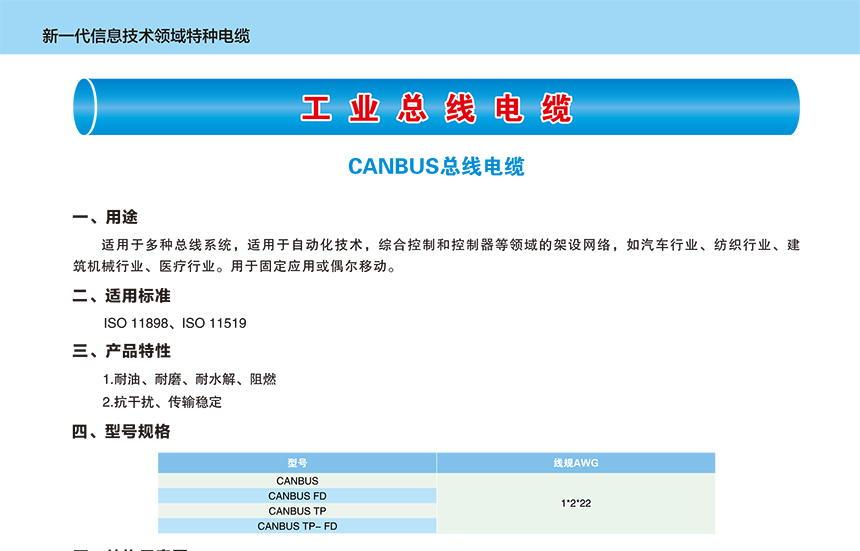The width and height of the screenshot is (860, 551).
Task: Select the CANBUS TP table row
Action: 297,511
